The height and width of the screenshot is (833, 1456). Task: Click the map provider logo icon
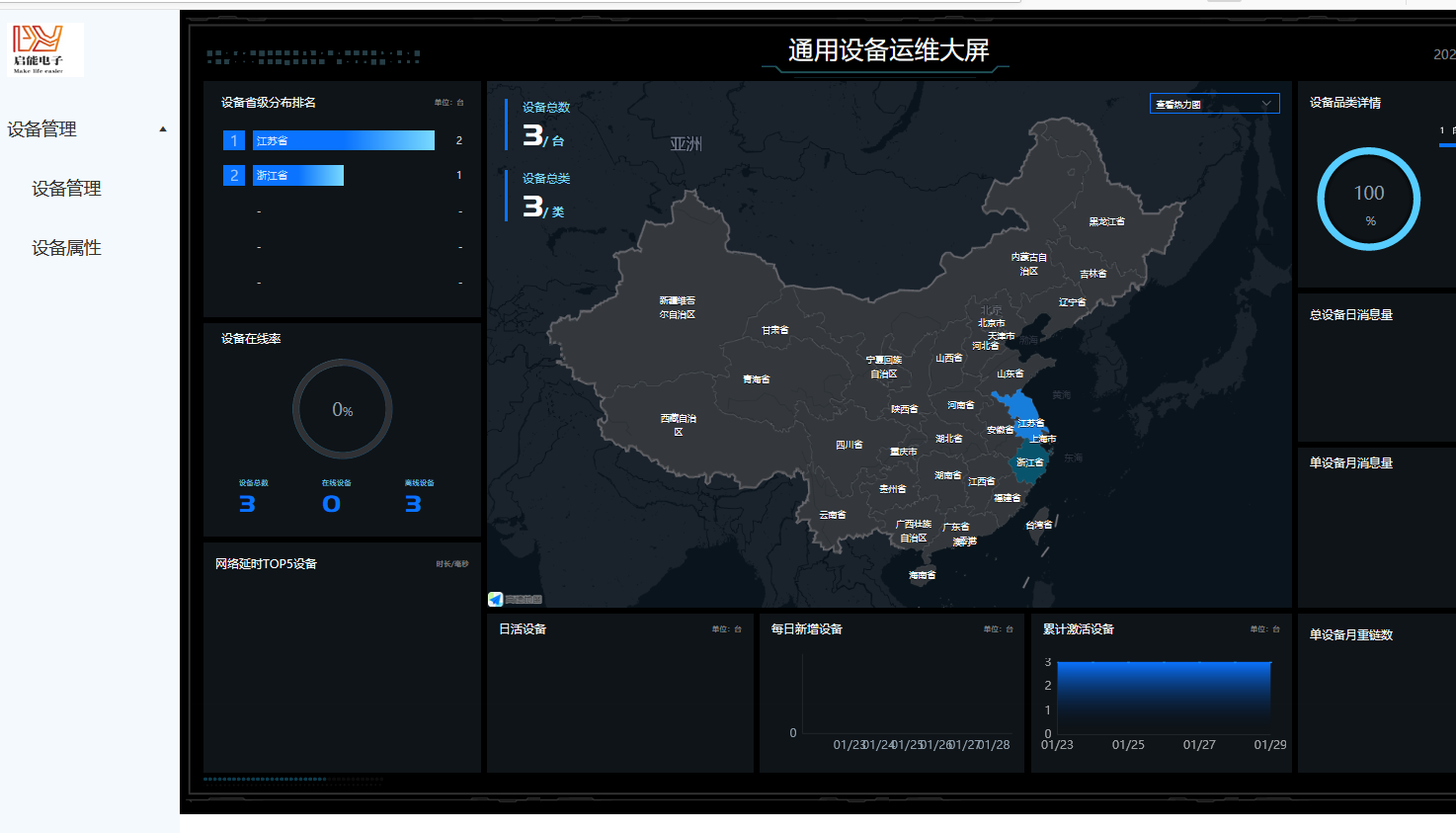point(496,599)
